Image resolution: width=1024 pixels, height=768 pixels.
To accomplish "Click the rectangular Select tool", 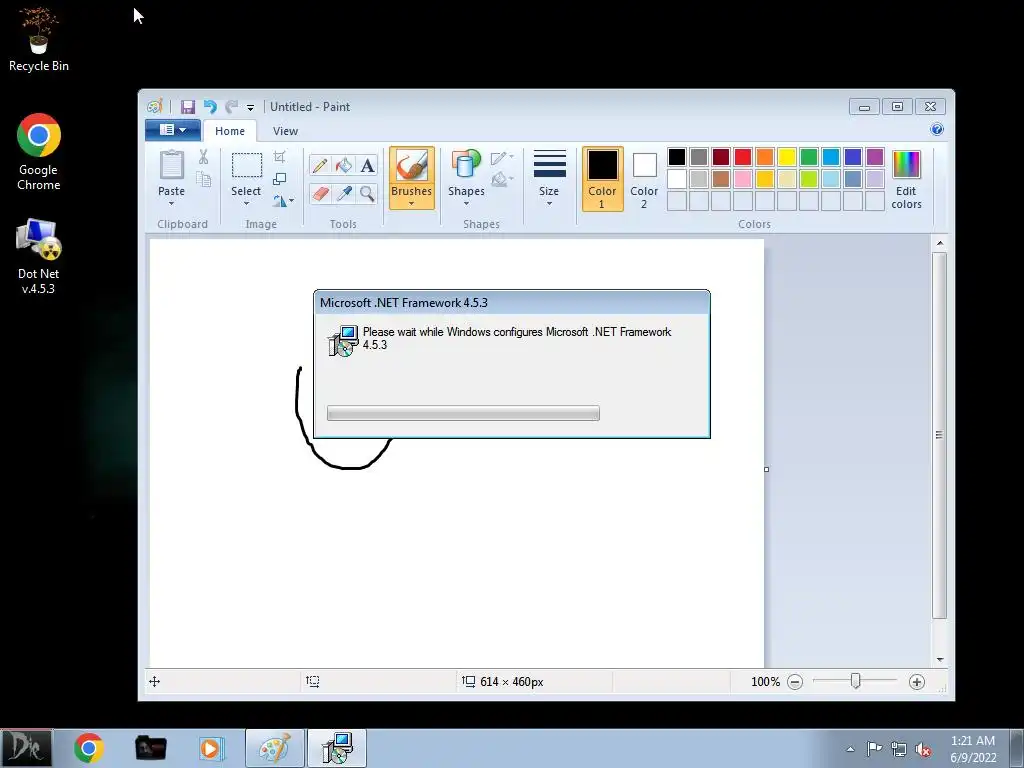I will [246, 165].
